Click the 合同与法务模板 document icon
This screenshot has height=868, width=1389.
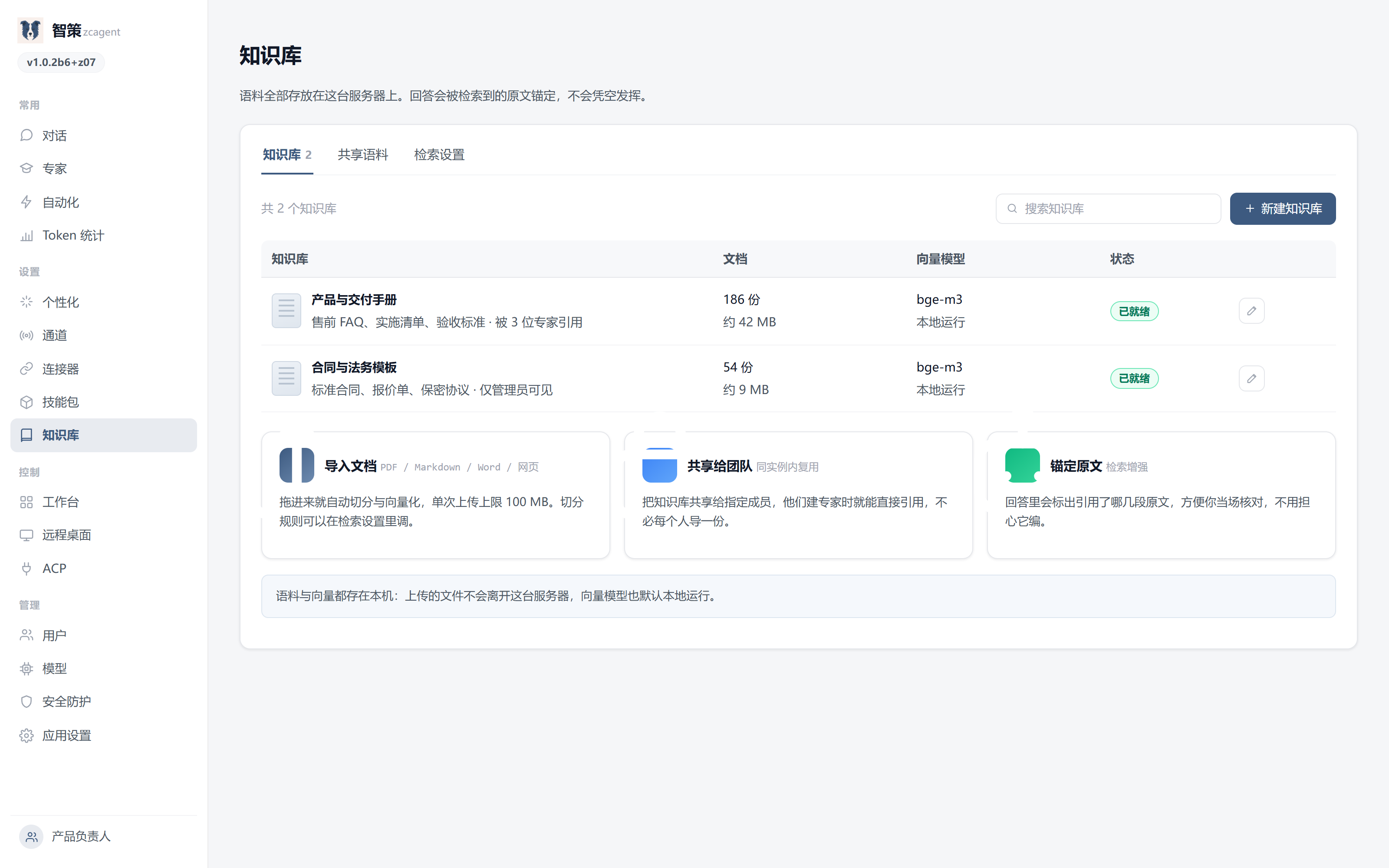pos(286,378)
